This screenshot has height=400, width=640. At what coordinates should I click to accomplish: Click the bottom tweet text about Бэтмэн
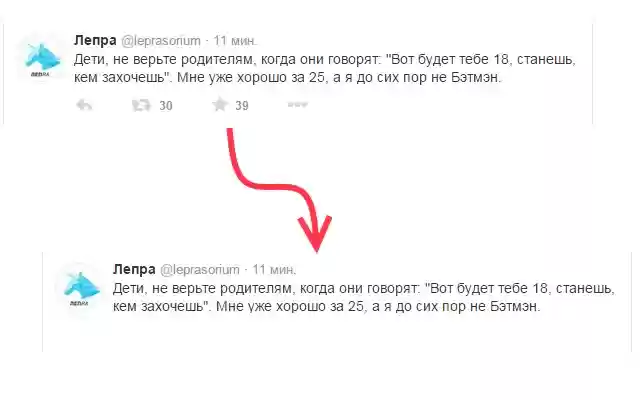(364, 297)
